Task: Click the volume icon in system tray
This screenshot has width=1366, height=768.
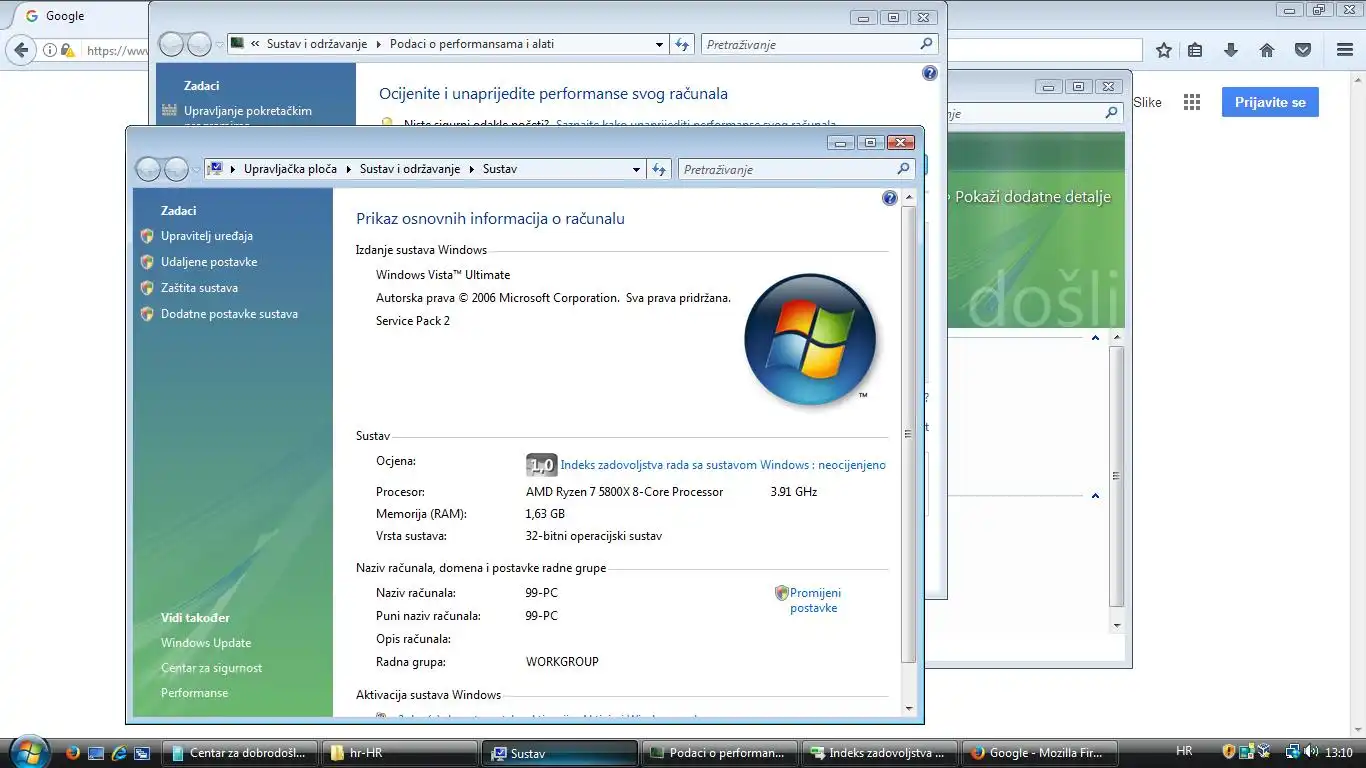Action: (x=1310, y=752)
